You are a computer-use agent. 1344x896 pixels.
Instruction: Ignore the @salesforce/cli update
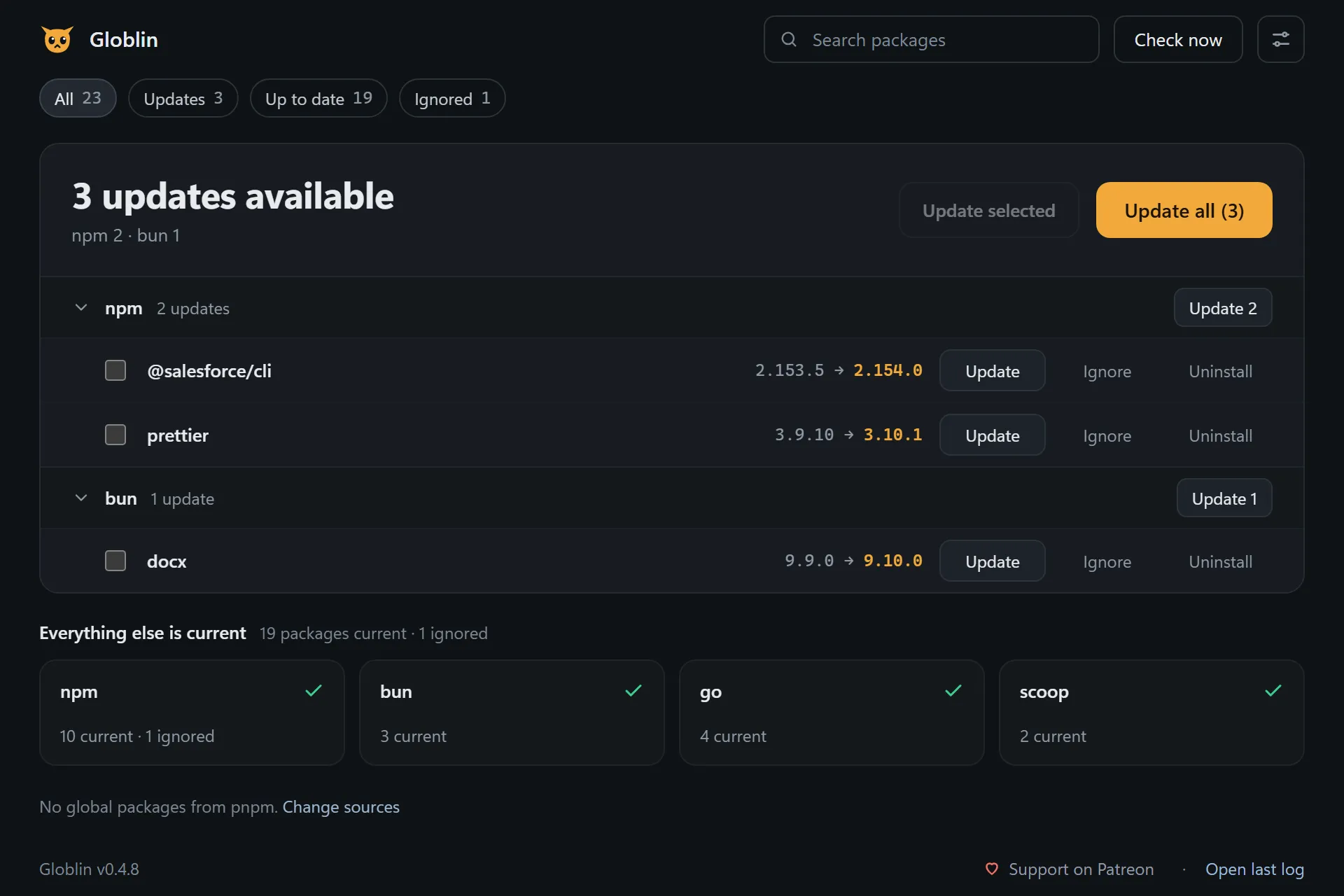1107,371
